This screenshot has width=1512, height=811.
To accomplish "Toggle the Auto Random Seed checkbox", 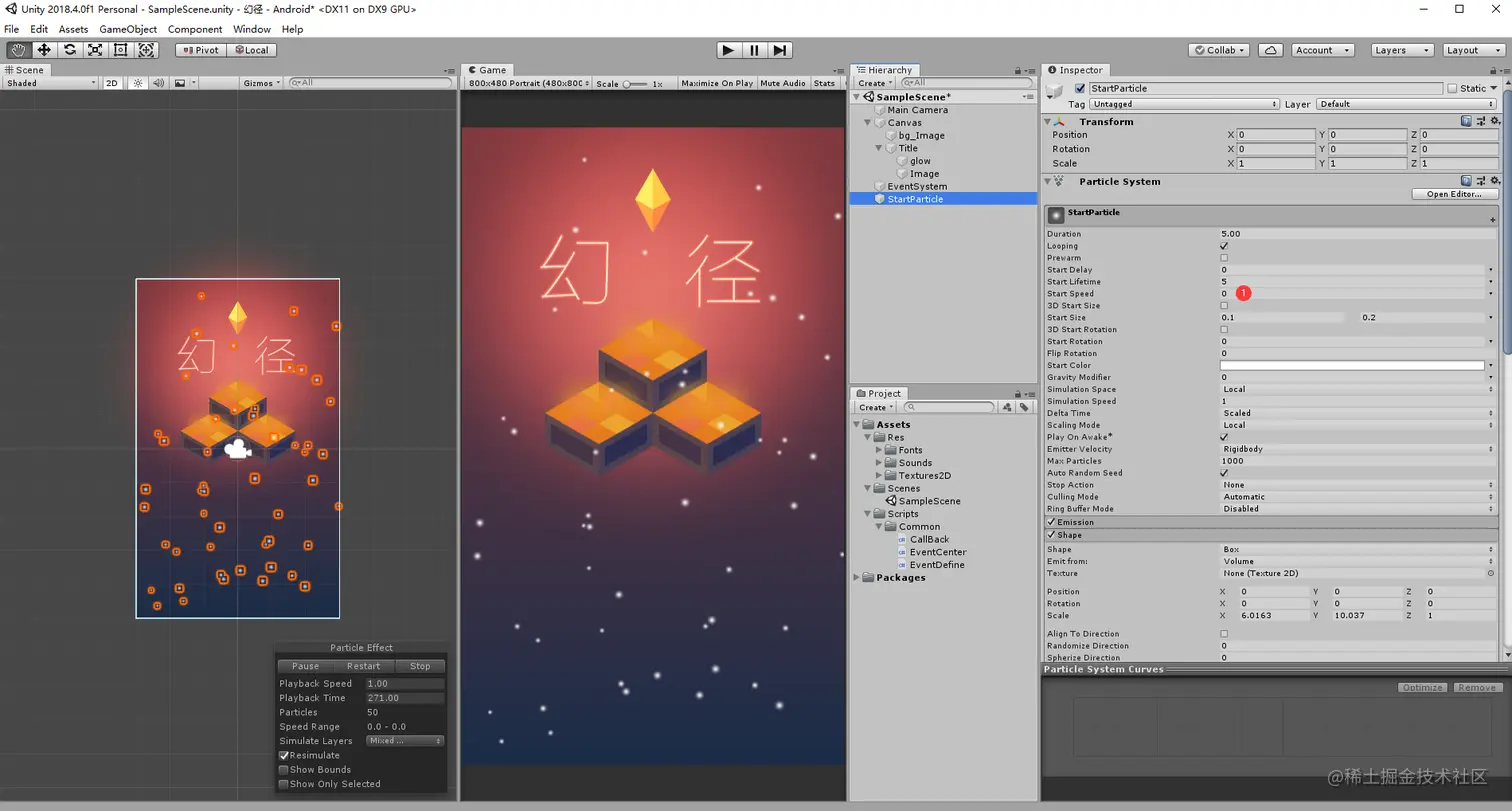I will tap(1224, 473).
